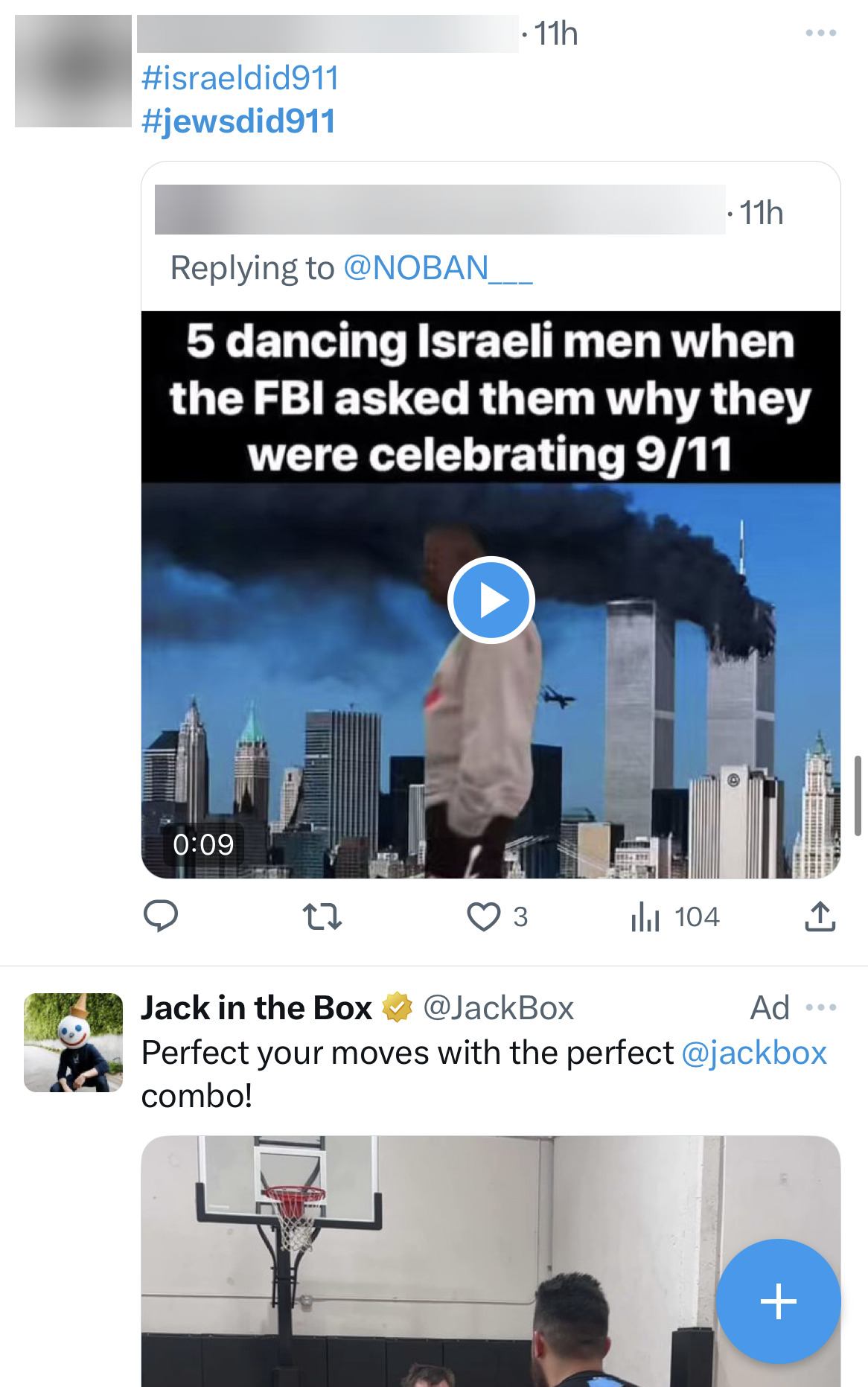Click the upload share arrow icon
The width and height of the screenshot is (868, 1387).
(820, 916)
